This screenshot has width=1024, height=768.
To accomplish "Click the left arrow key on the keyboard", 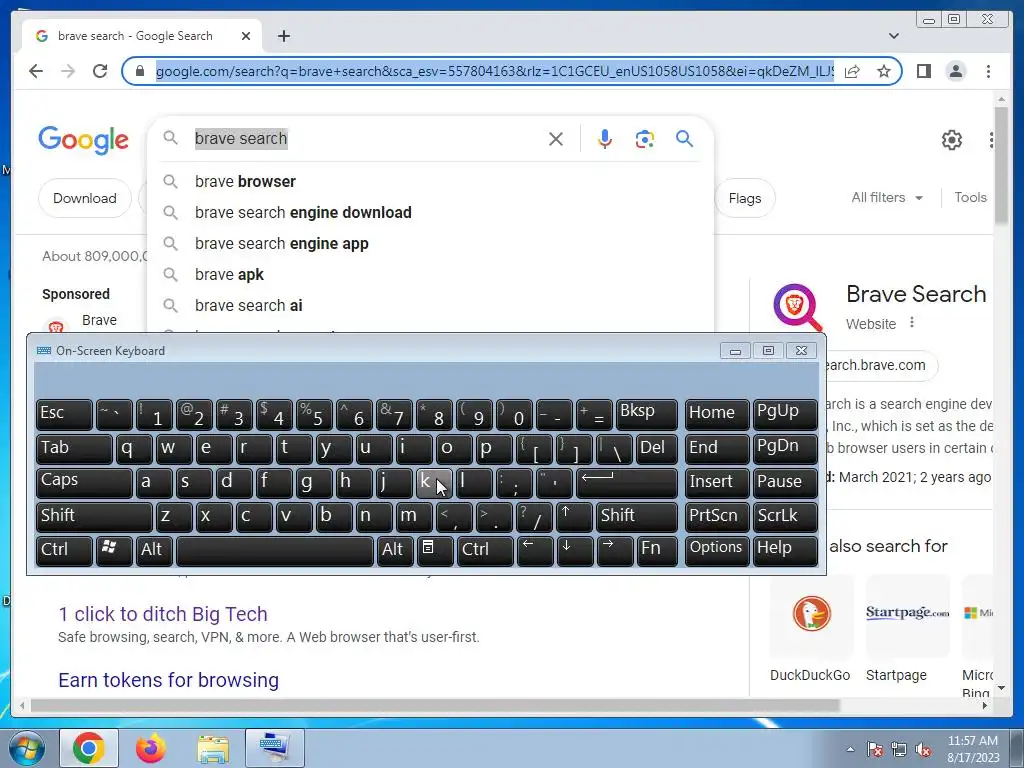I will click(535, 551).
